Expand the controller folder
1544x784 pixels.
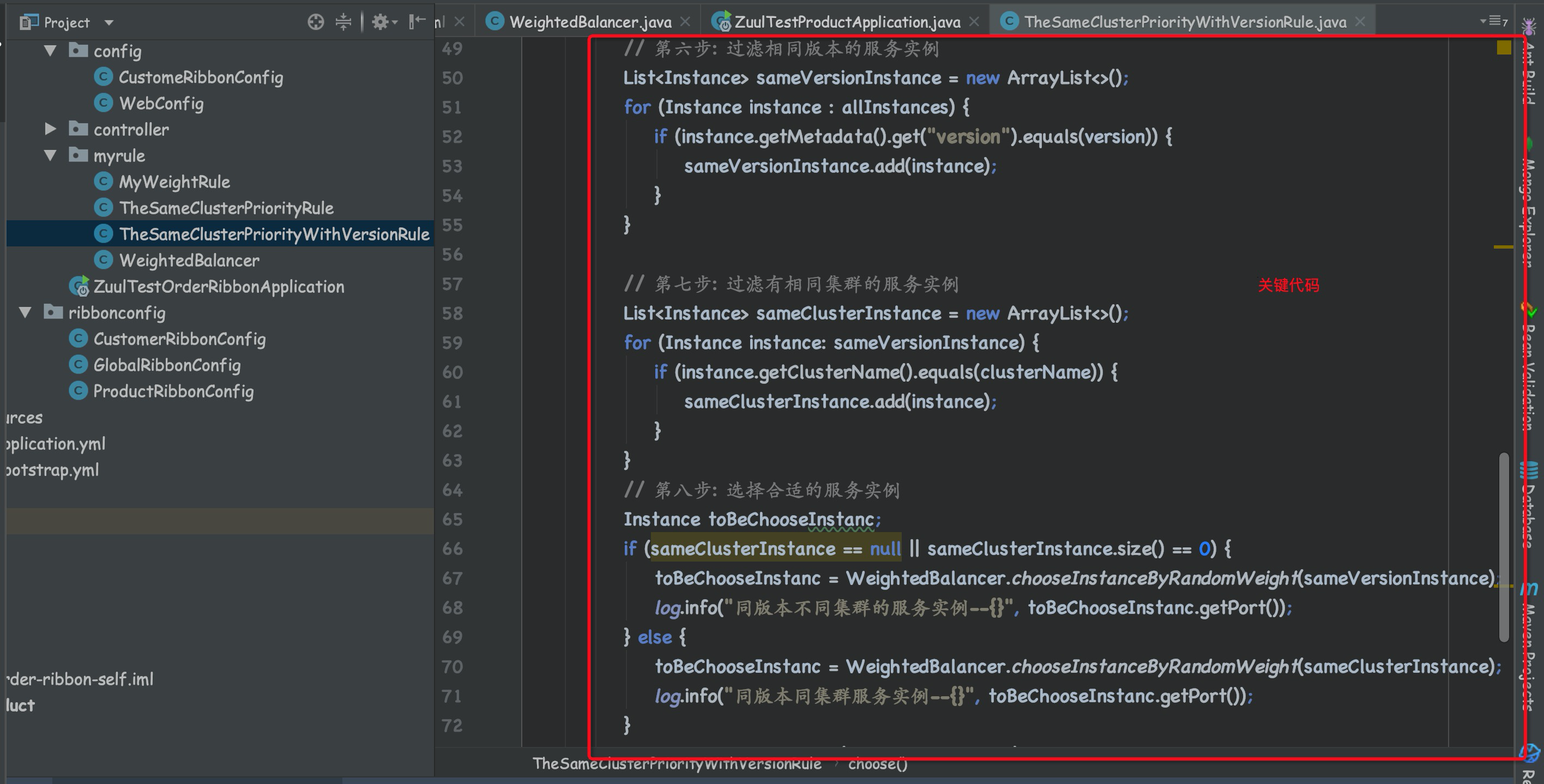pos(50,129)
